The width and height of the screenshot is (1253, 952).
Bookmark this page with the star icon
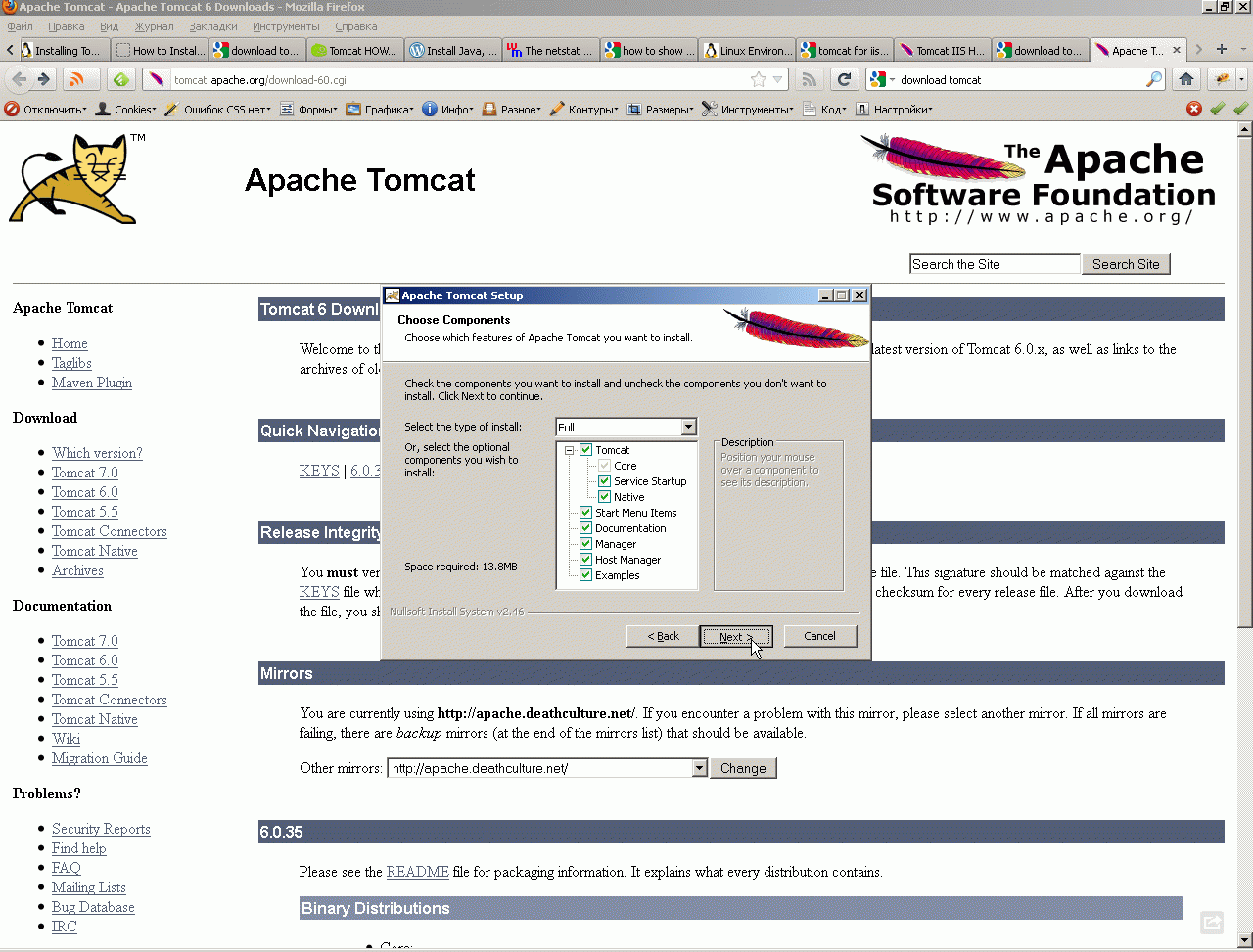[x=758, y=79]
